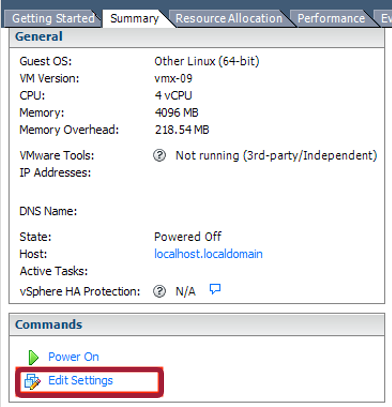392x407 pixels.
Task: Open the partially visible Events tab
Action: coord(385,18)
